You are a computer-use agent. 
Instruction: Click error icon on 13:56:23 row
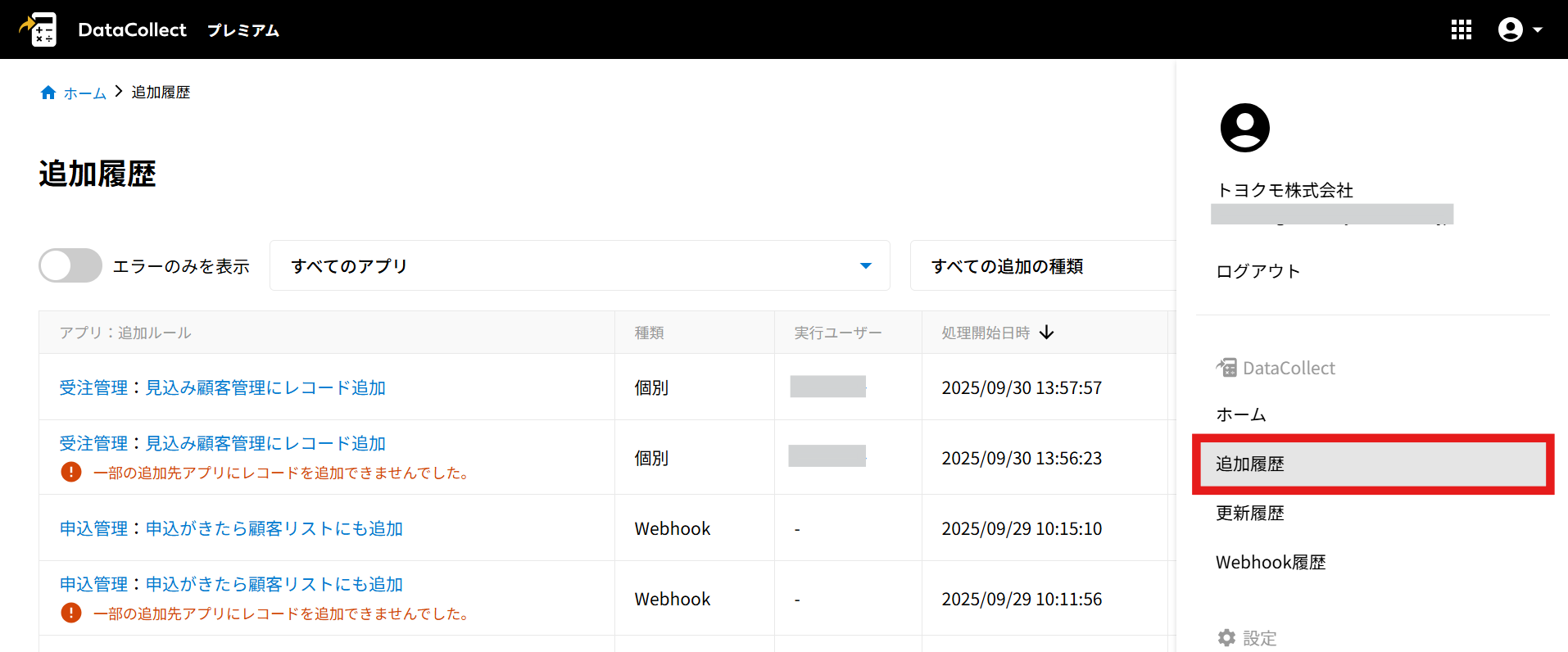click(71, 473)
